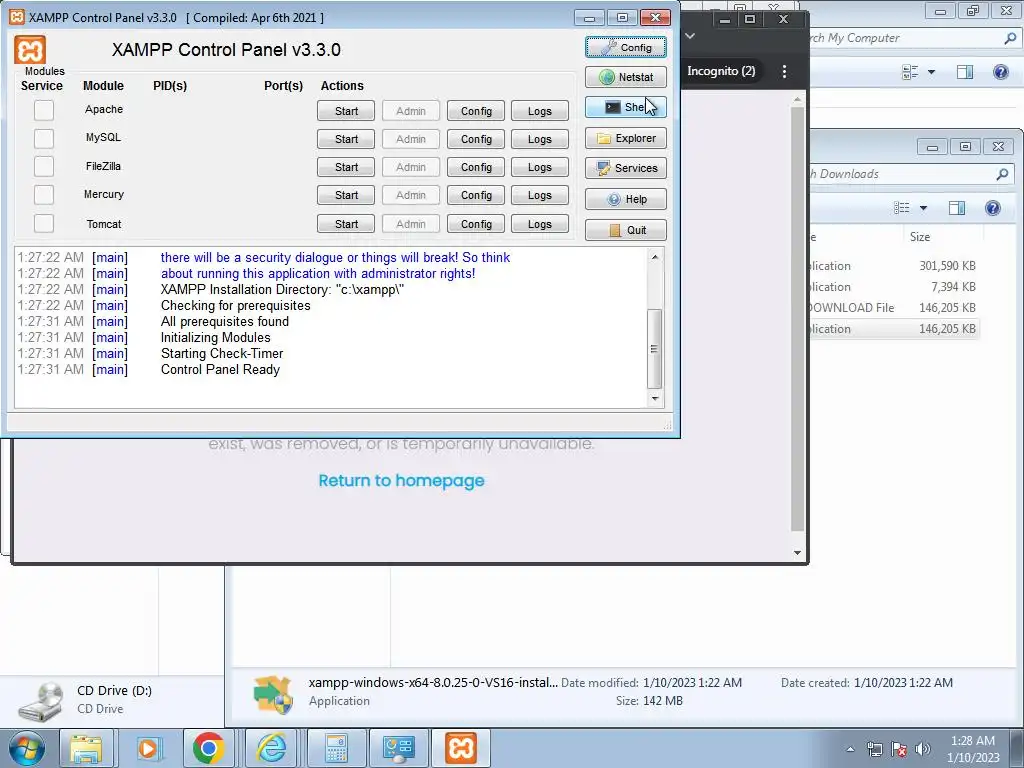Quit the XAMPP Control Panel
The image size is (1024, 768).
626,230
